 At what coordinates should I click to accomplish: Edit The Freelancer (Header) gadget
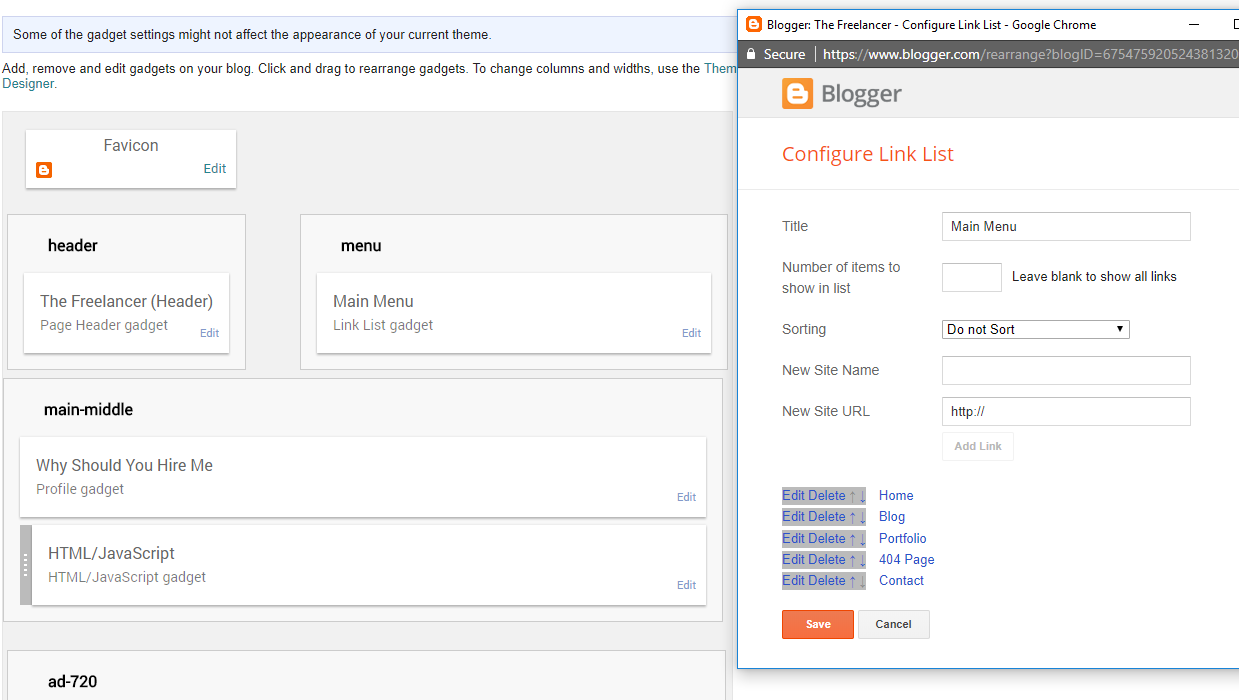pyautogui.click(x=209, y=334)
